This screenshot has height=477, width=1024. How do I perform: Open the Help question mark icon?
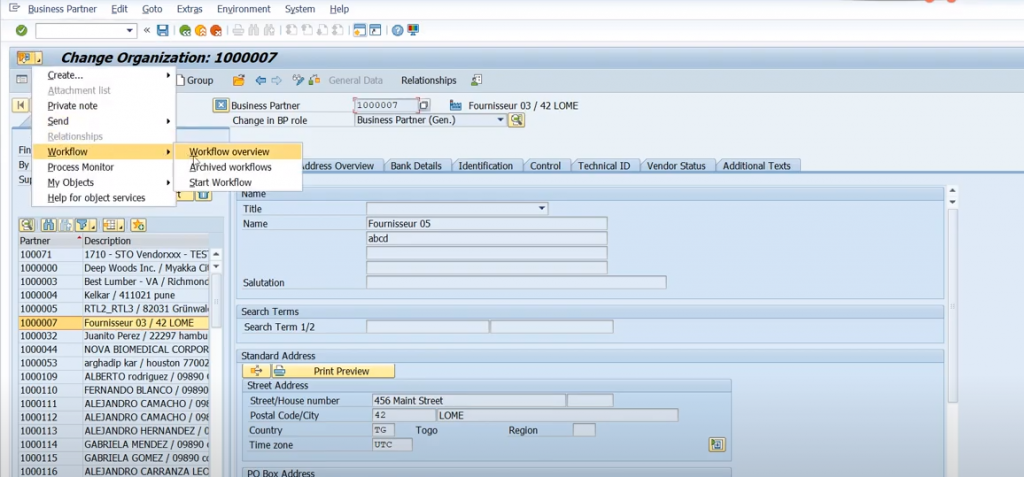click(397, 30)
